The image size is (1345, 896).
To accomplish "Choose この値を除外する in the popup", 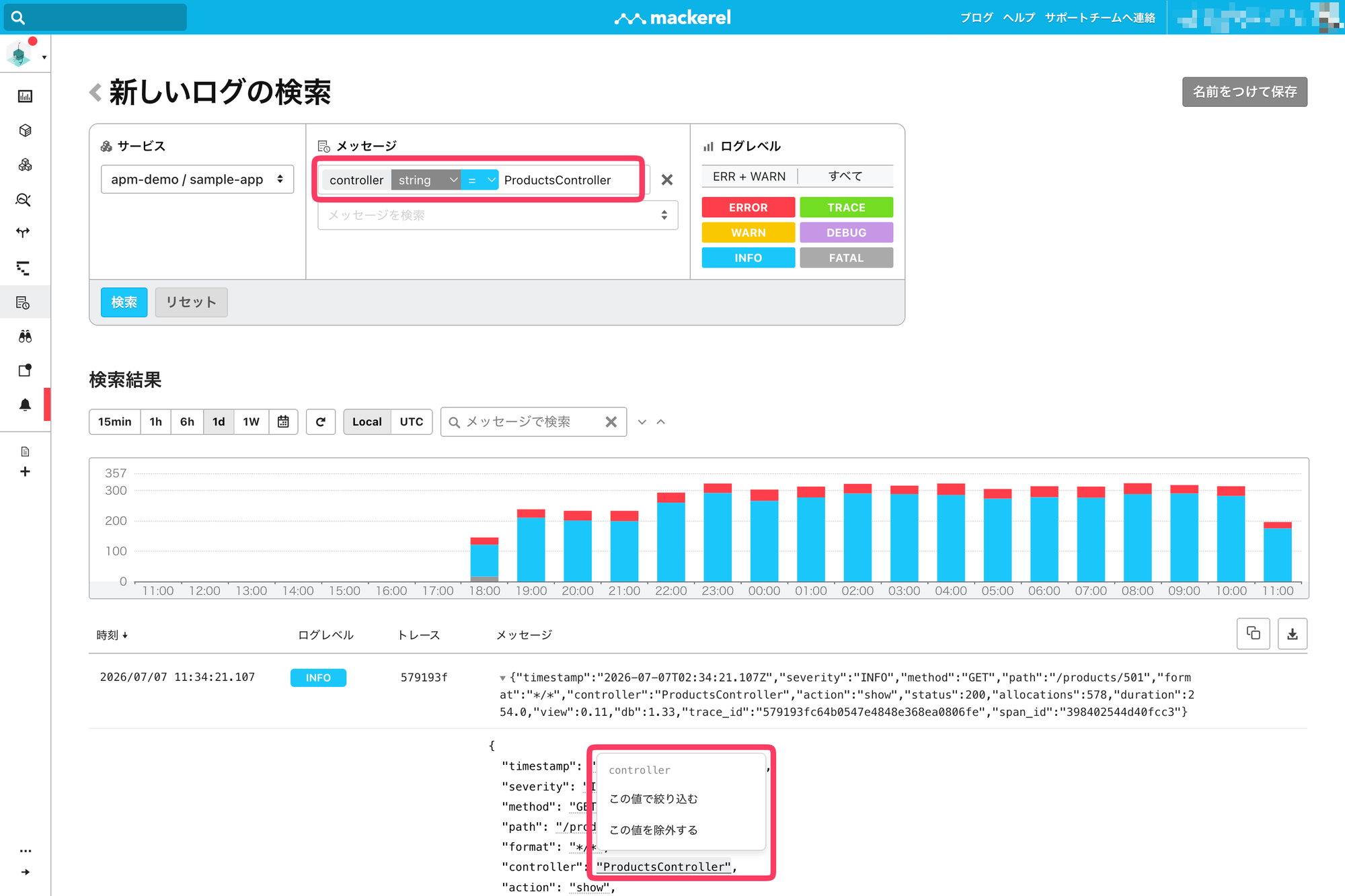I will (654, 830).
